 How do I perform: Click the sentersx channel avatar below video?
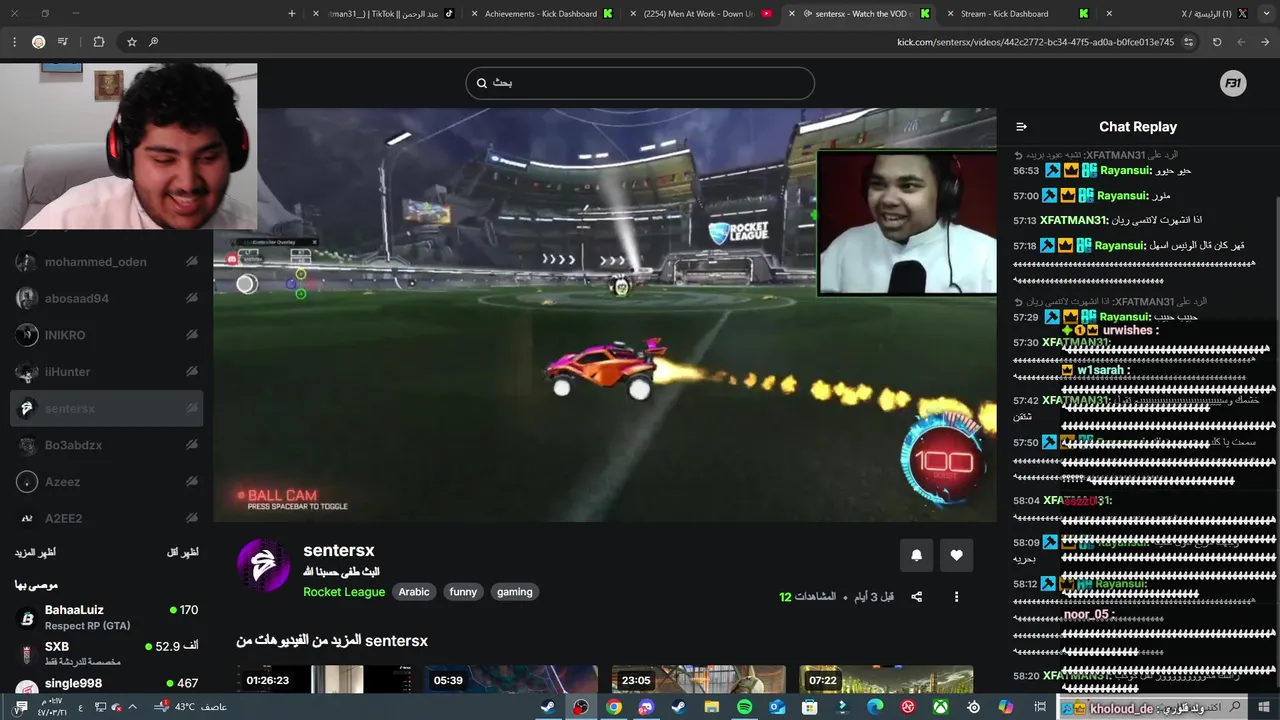pos(263,565)
